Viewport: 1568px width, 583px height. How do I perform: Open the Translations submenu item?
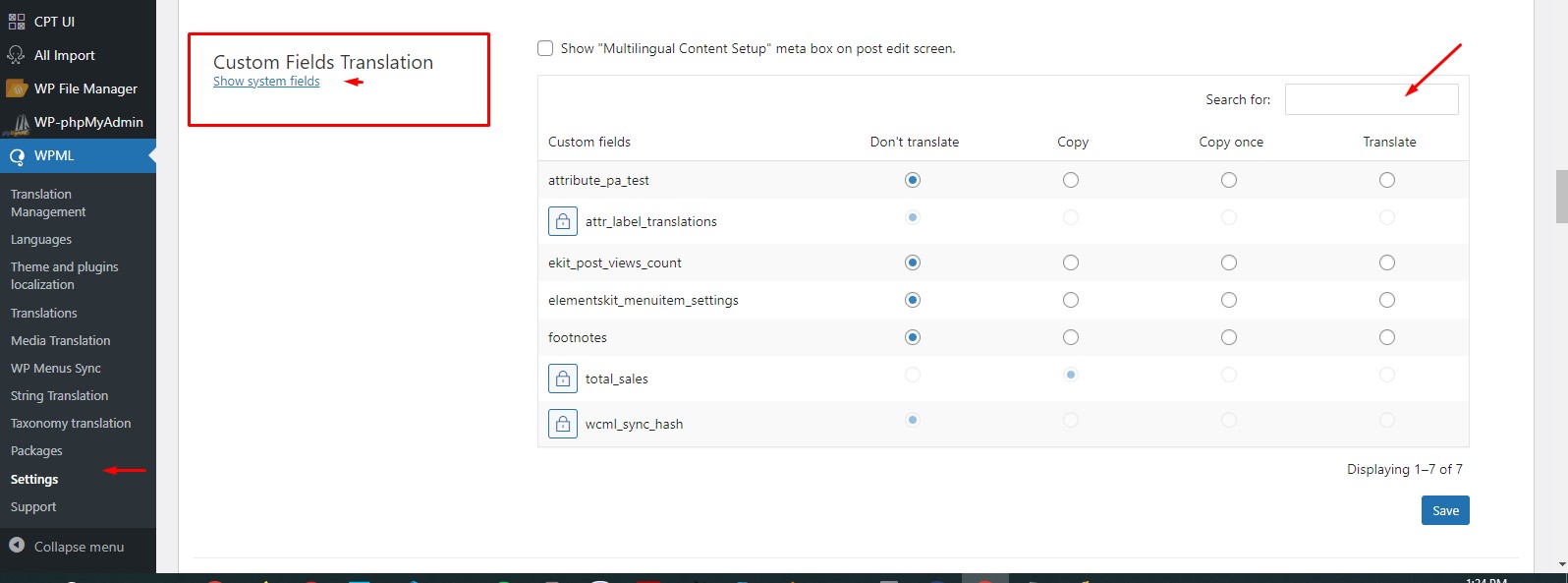[43, 313]
